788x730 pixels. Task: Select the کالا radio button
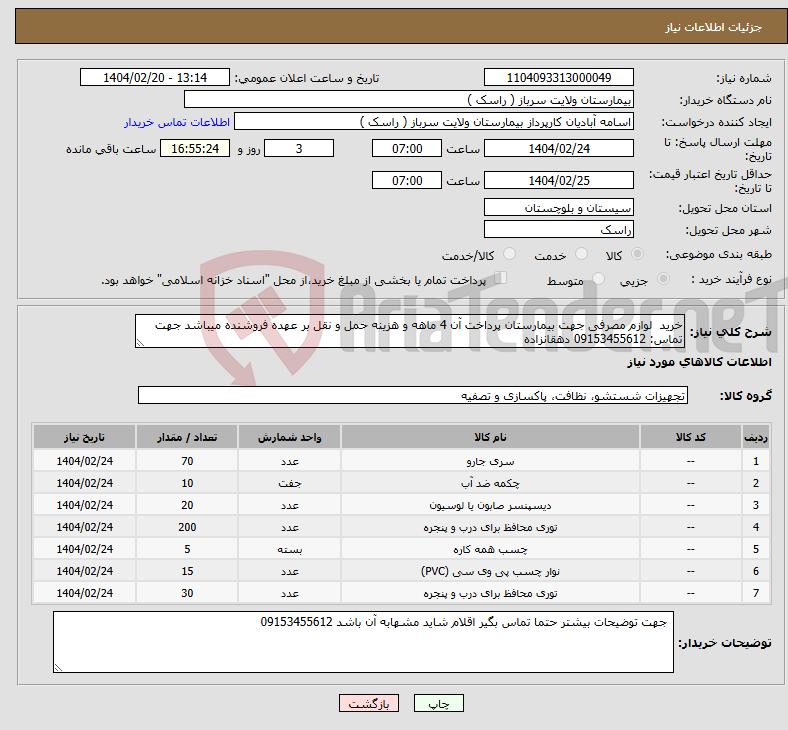point(637,254)
